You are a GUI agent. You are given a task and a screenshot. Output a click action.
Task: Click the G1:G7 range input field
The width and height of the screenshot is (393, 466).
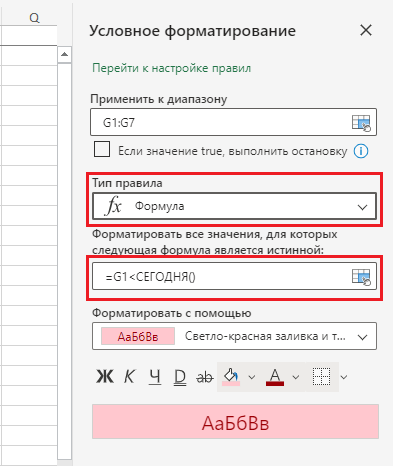point(233,122)
